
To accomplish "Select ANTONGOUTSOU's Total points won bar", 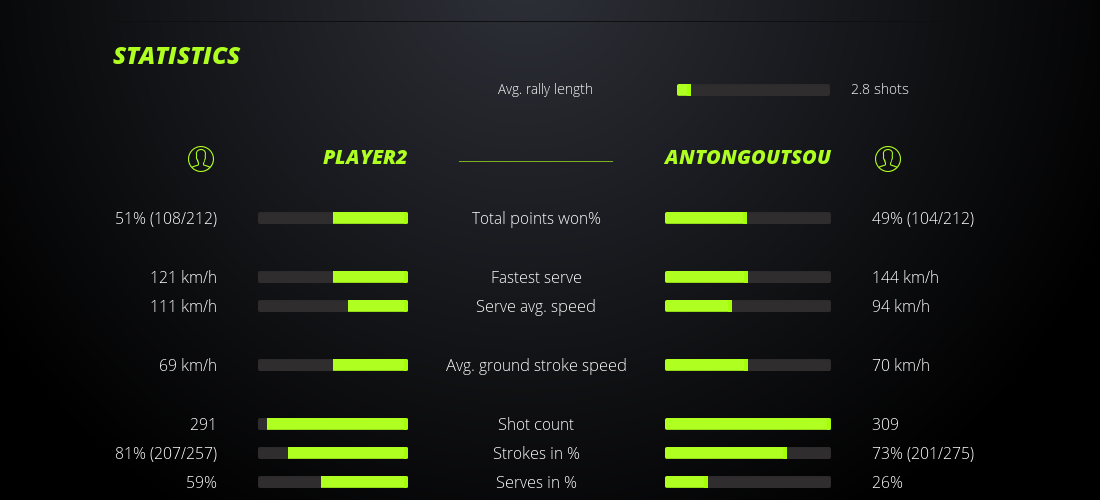I will coord(747,218).
